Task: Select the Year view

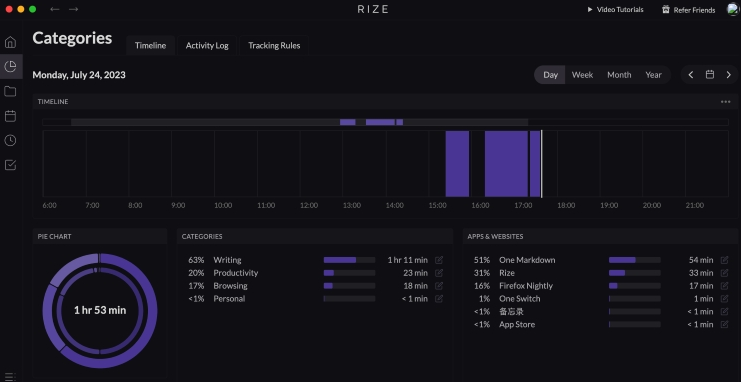Action: 654,75
